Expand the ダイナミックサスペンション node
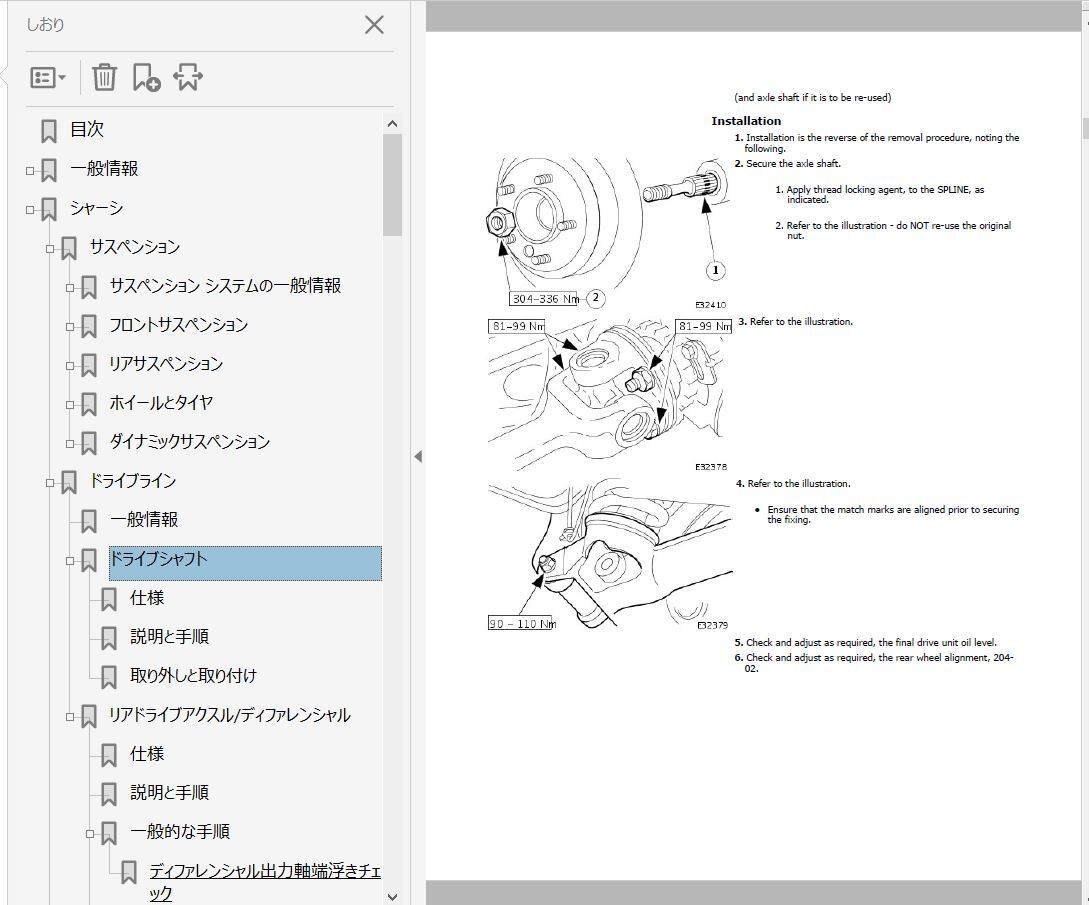This screenshot has height=905, width=1089. click(x=70, y=442)
